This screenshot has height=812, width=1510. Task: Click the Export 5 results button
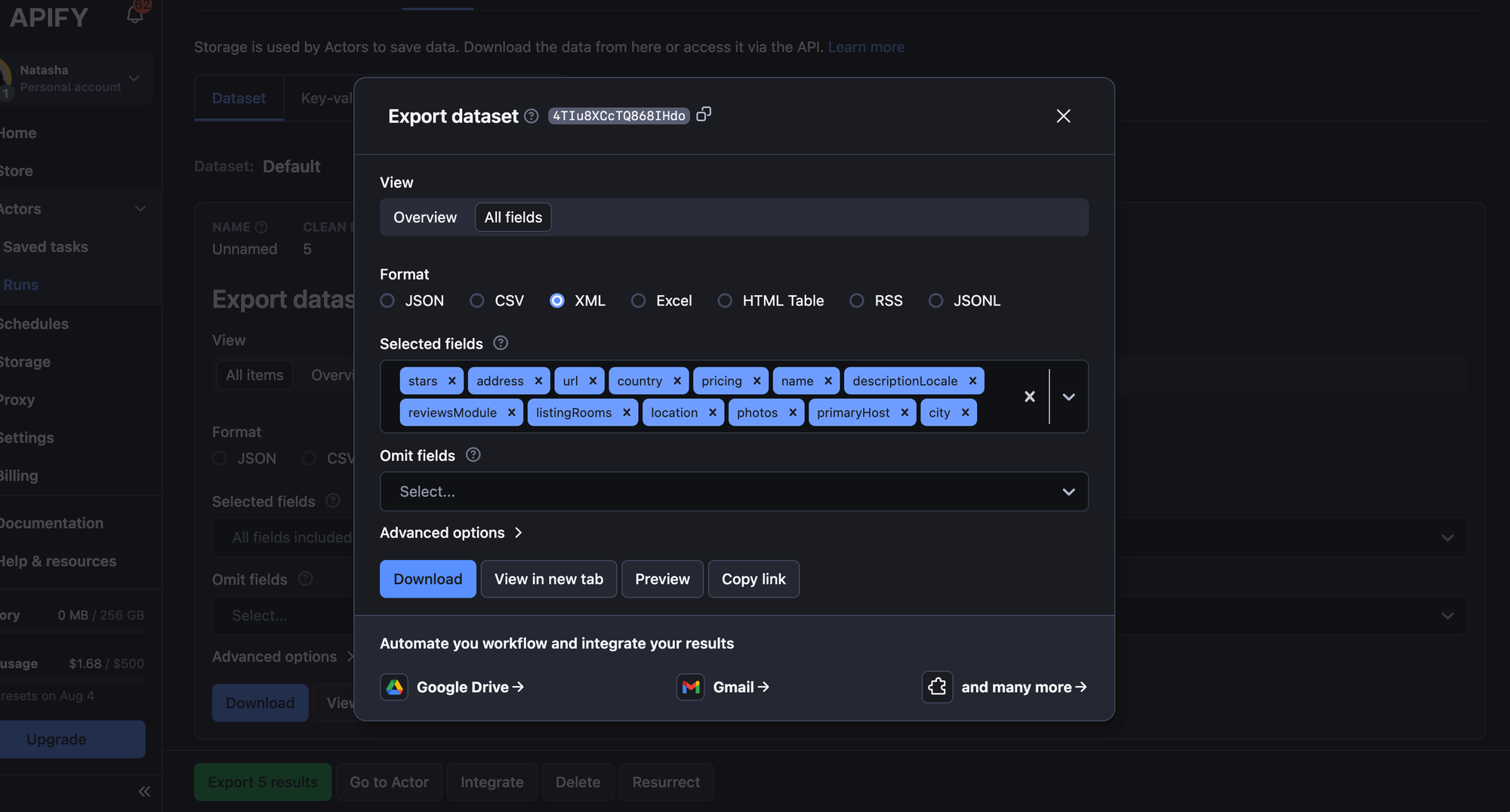(262, 782)
